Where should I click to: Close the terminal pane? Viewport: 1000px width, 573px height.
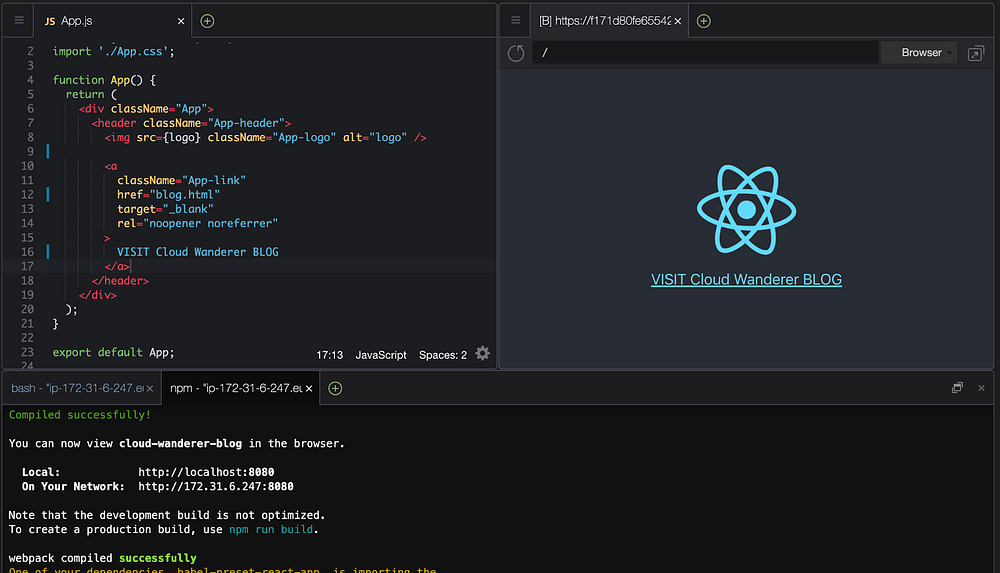982,388
